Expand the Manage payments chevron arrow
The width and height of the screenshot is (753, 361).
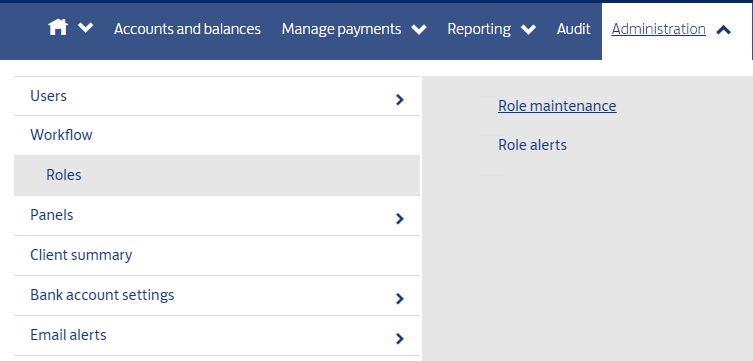[x=419, y=30]
